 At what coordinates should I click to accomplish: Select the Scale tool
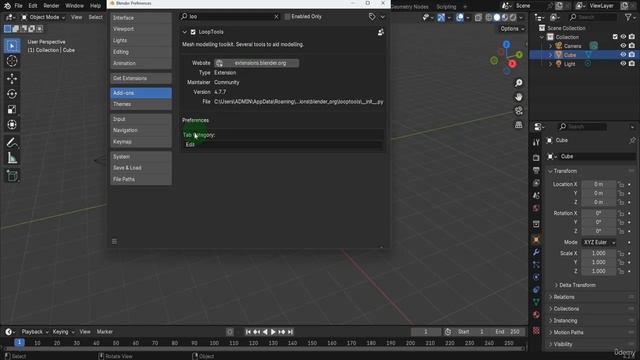12,109
